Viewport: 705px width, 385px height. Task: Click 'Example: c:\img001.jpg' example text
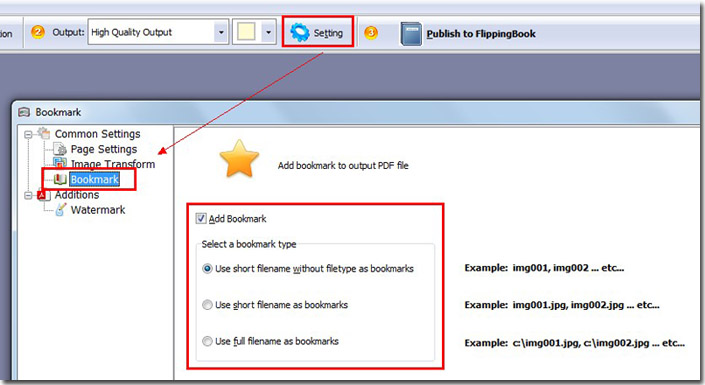pyautogui.click(x=575, y=343)
